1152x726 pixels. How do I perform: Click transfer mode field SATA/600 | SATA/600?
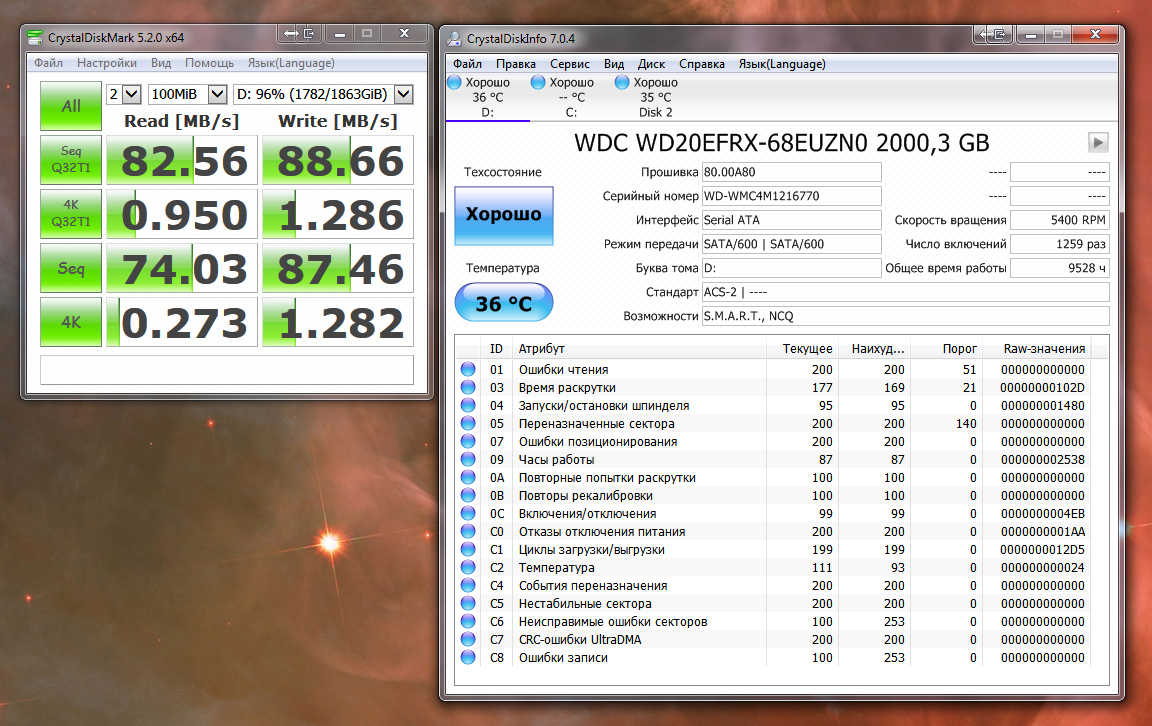(x=791, y=244)
